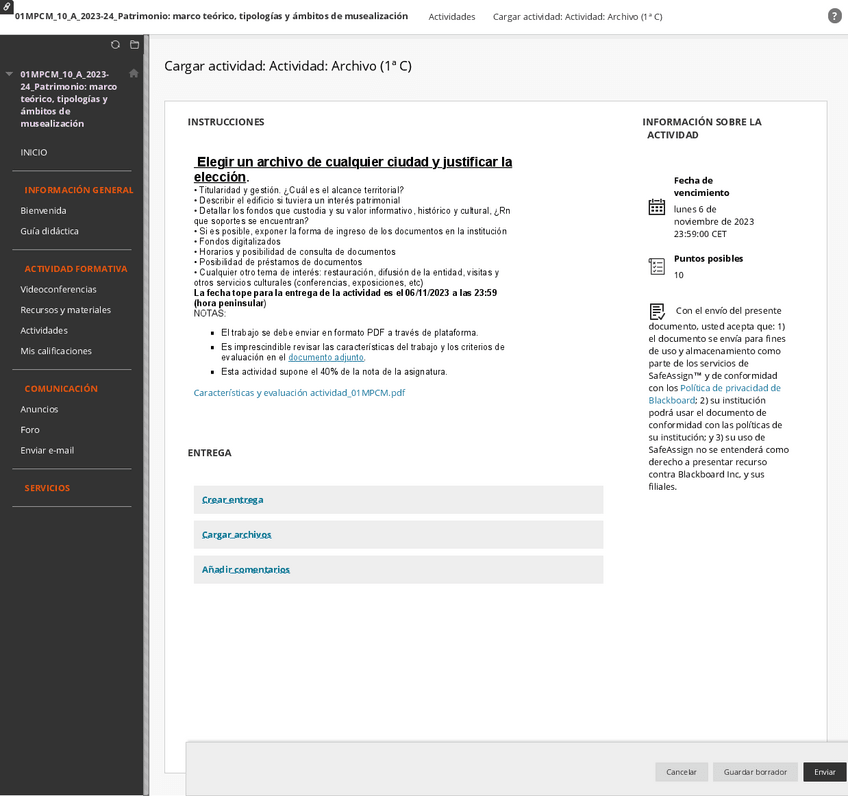Click the course title in sidebar
The image size is (848, 796).
(68, 99)
